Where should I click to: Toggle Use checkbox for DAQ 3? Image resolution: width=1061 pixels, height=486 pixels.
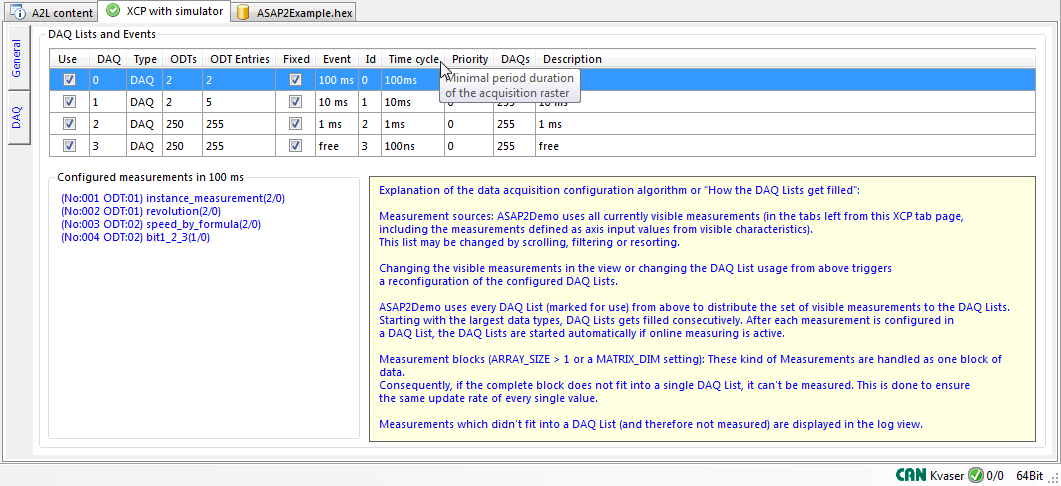click(x=69, y=146)
